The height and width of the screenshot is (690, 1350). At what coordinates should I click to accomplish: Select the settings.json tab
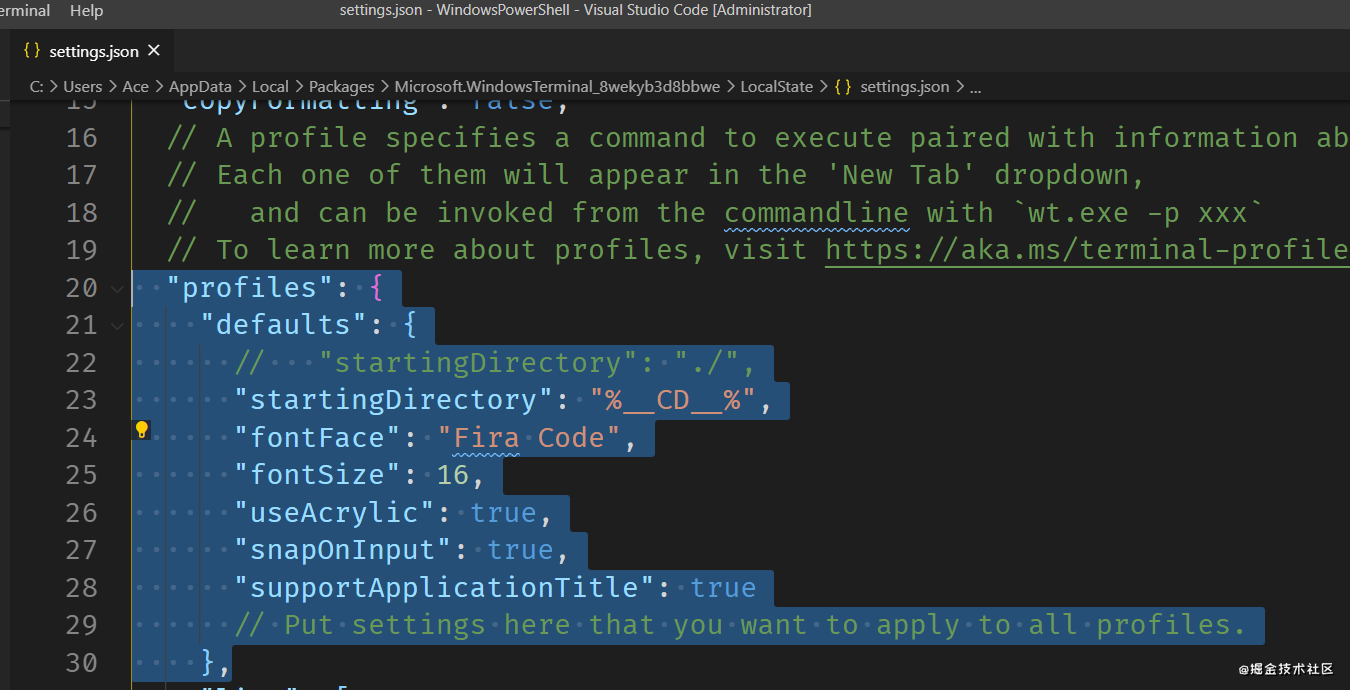click(94, 51)
